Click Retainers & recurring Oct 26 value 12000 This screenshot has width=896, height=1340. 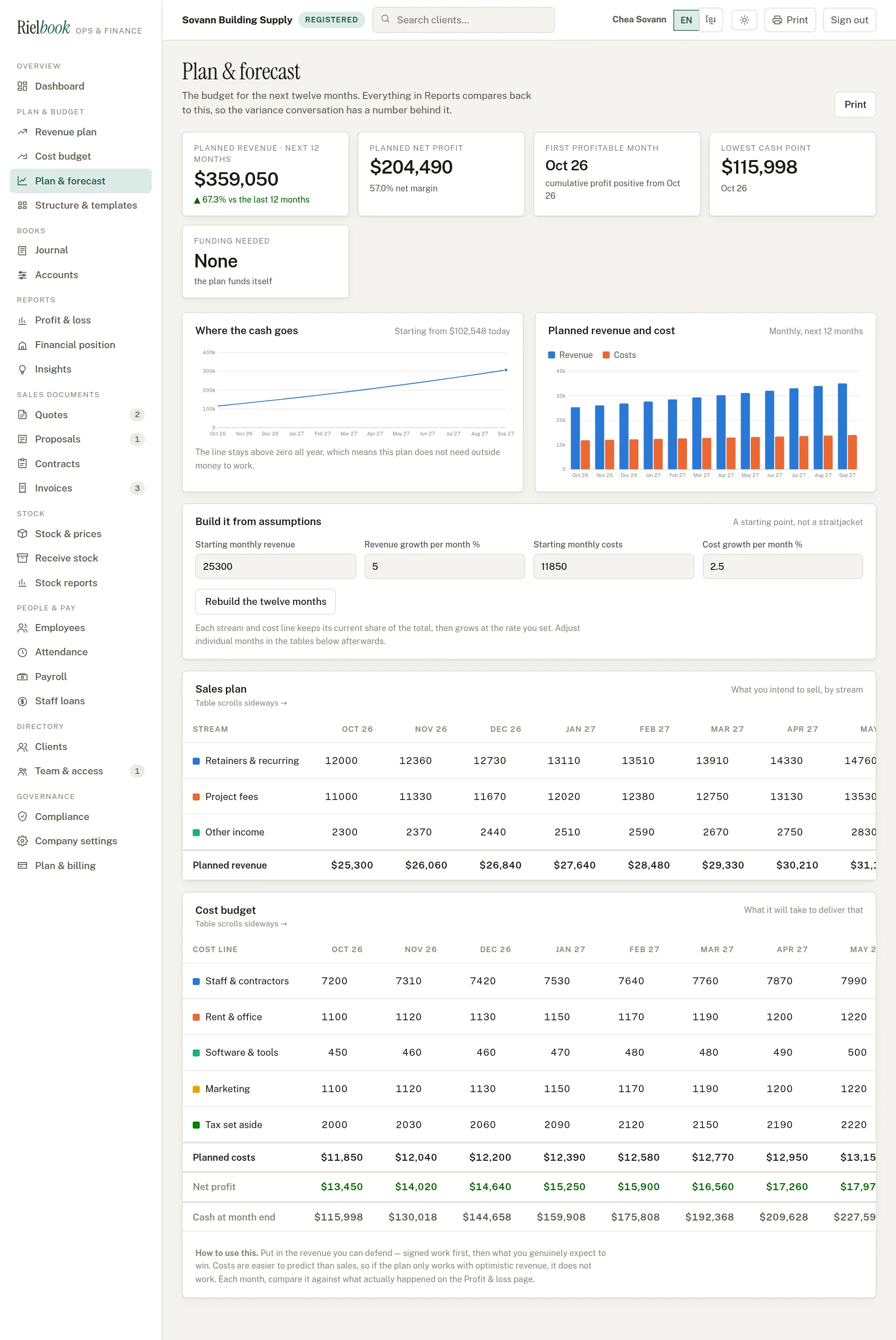341,761
